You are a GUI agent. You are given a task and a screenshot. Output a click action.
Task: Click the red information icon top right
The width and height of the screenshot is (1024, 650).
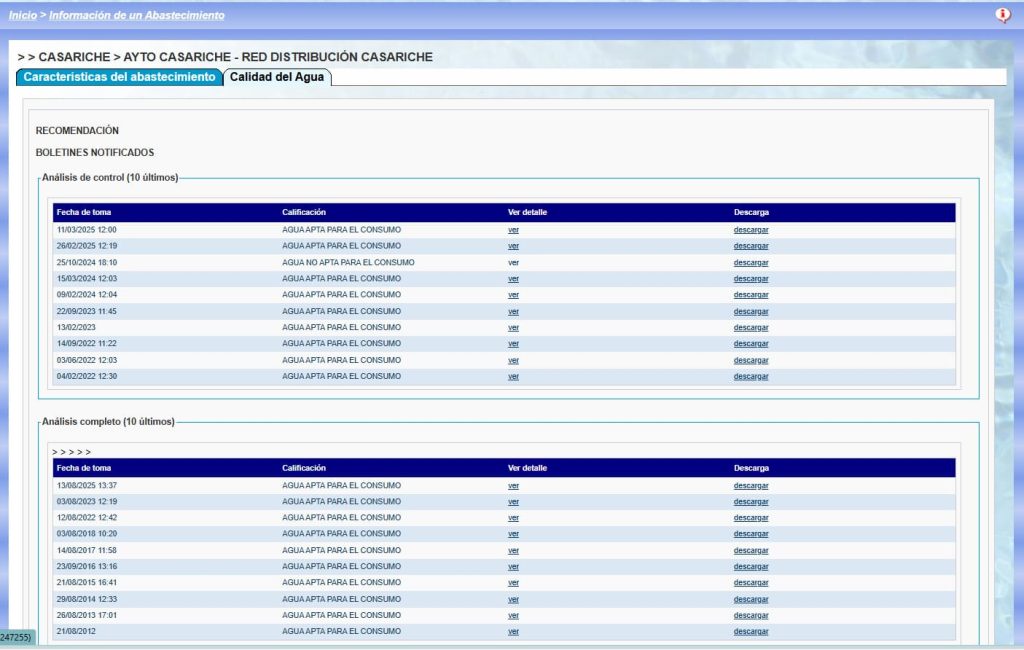pos(1003,15)
